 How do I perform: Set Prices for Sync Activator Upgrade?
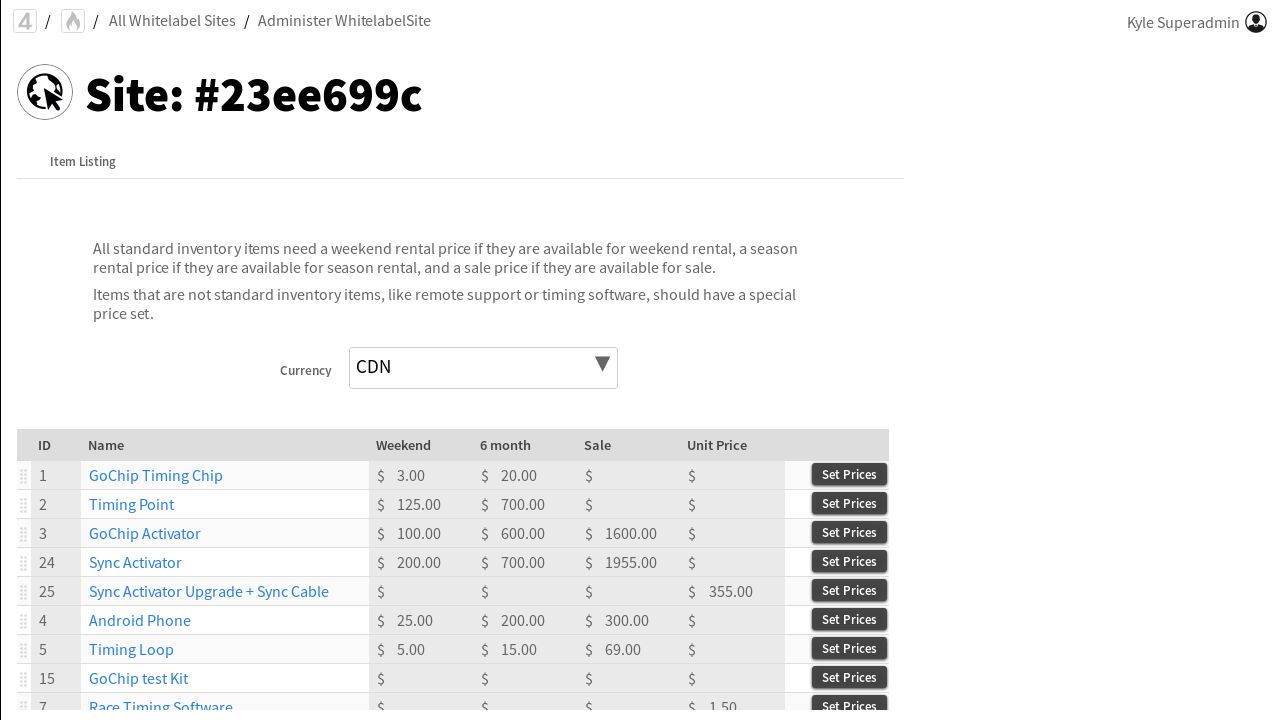[849, 591]
